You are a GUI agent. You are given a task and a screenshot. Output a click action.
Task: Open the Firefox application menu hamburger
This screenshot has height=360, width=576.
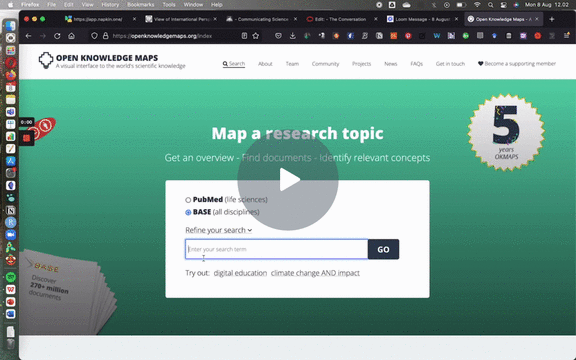tap(566, 36)
